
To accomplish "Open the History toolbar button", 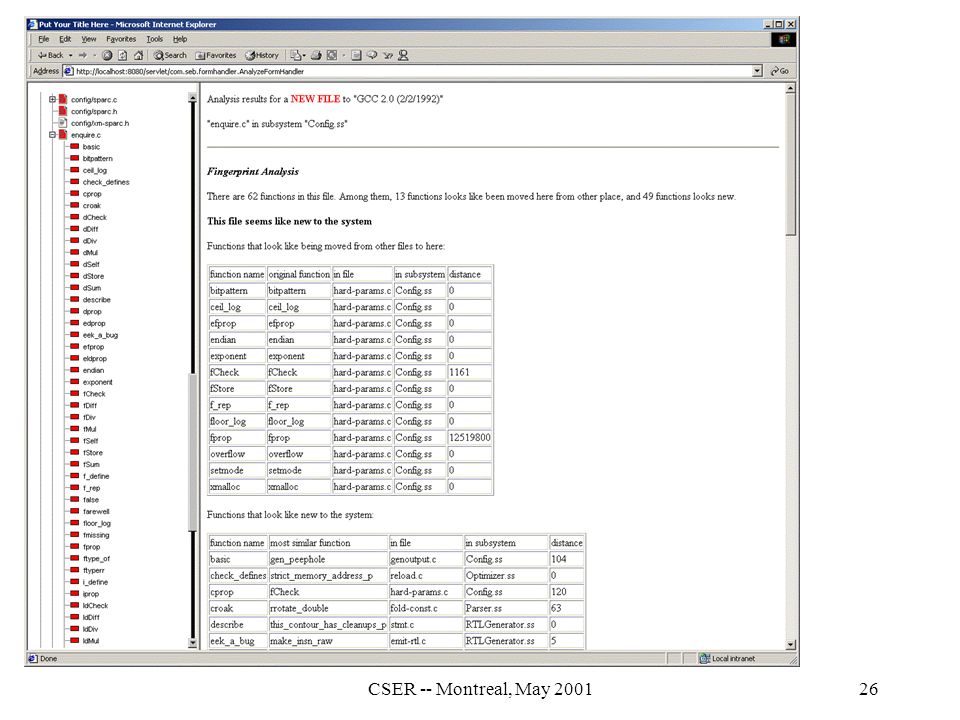I will tap(262, 55).
